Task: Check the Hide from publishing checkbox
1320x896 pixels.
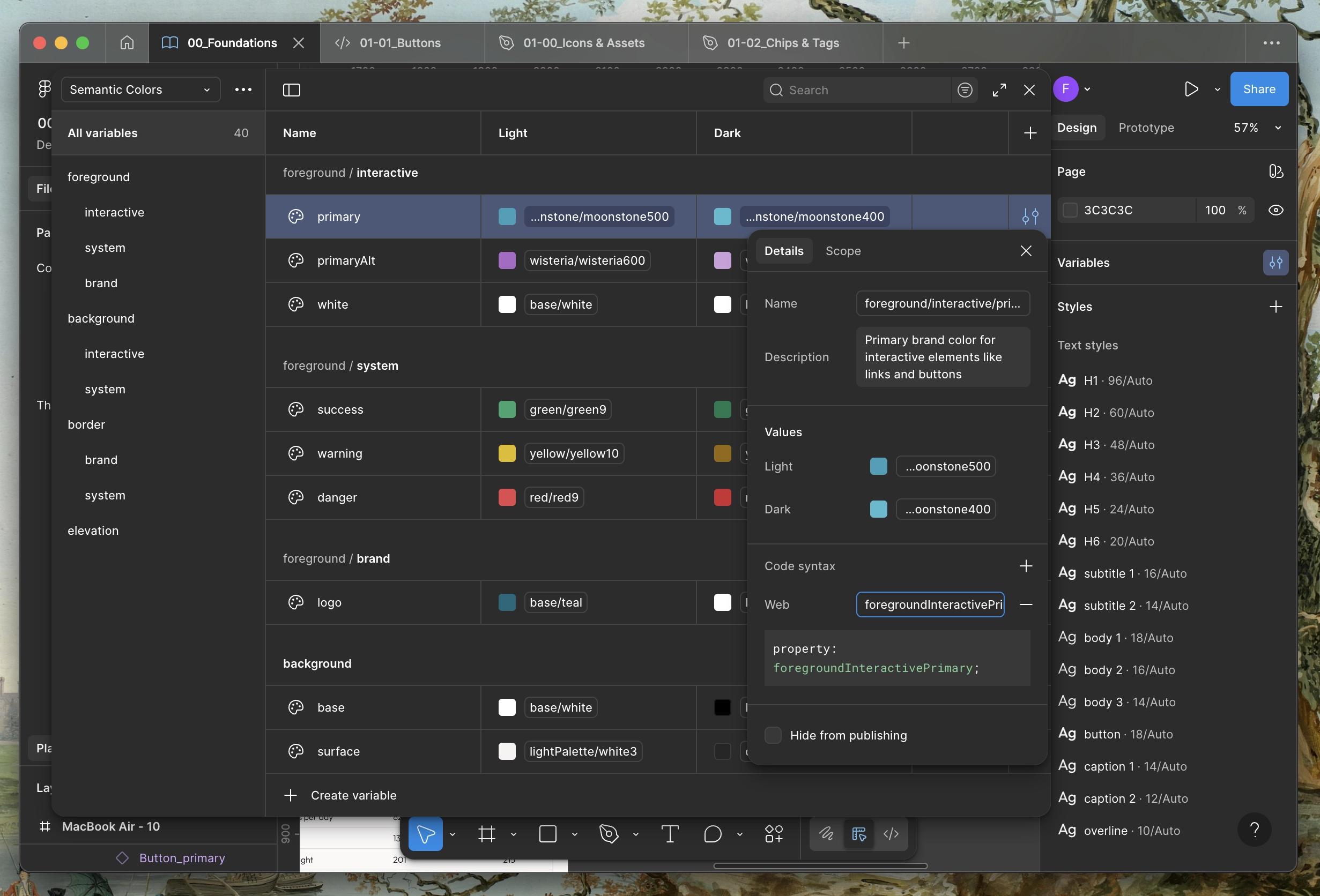Action: tap(773, 735)
